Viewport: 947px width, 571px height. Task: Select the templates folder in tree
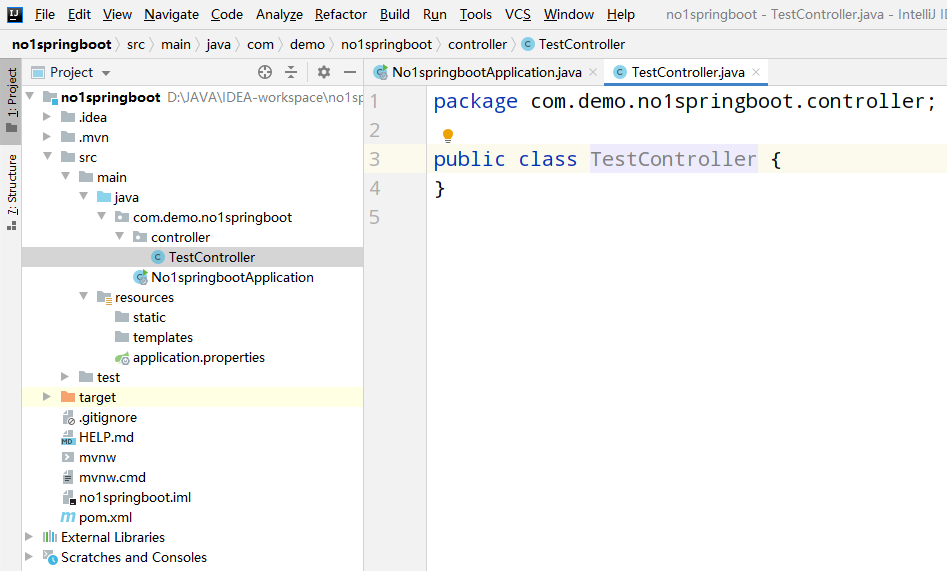click(x=163, y=337)
